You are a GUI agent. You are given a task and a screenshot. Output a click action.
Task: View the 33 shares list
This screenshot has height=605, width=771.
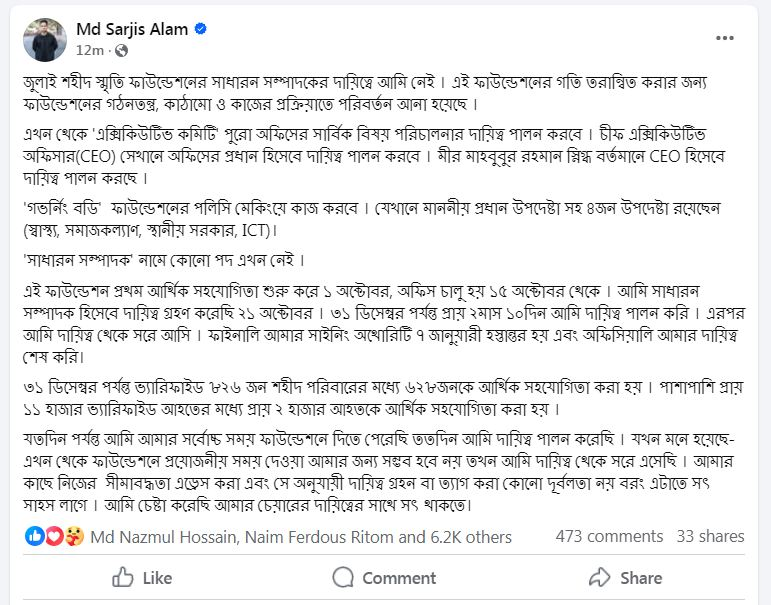tap(710, 537)
